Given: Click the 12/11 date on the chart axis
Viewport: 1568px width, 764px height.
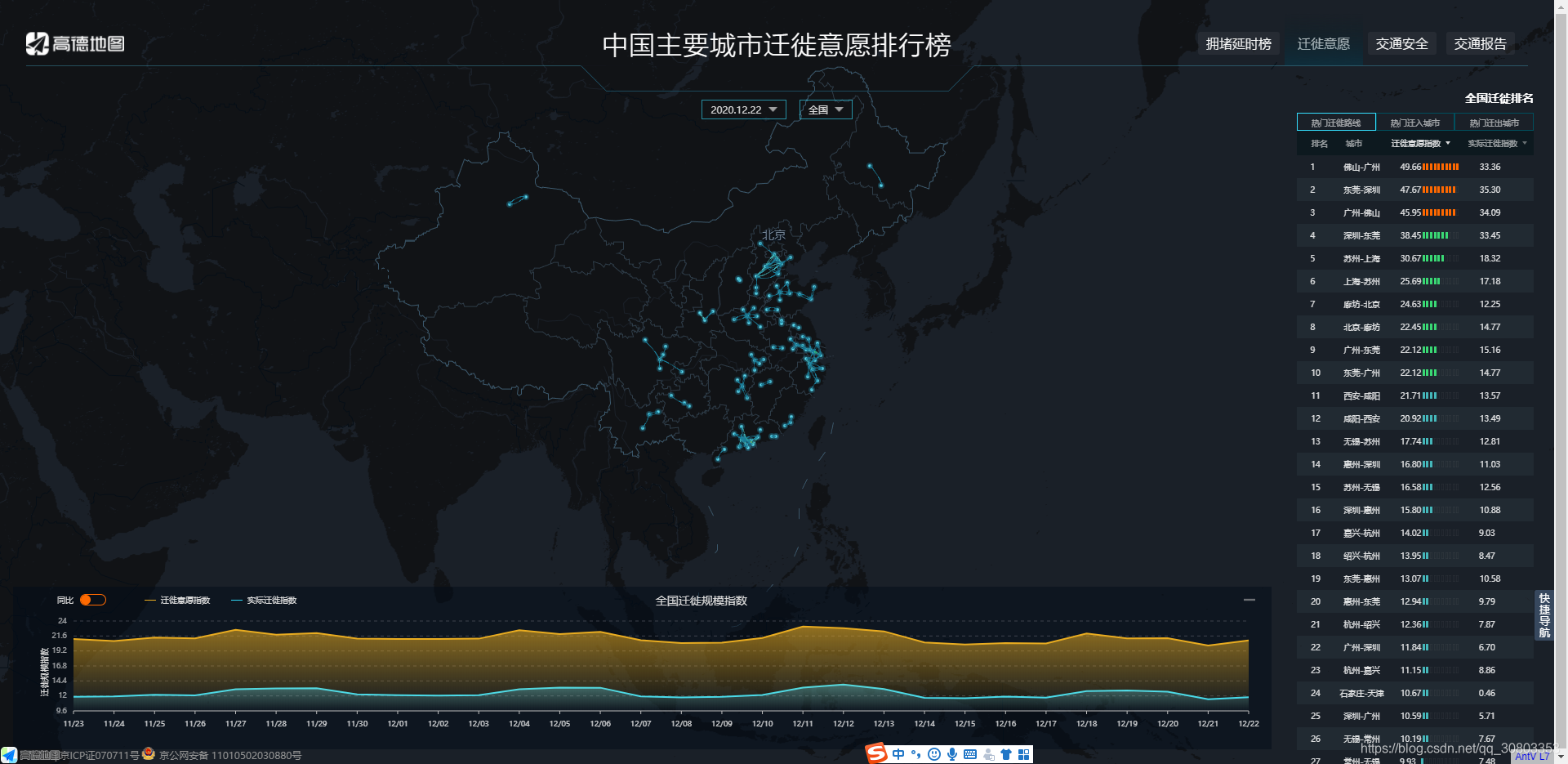Looking at the screenshot, I should [803, 723].
